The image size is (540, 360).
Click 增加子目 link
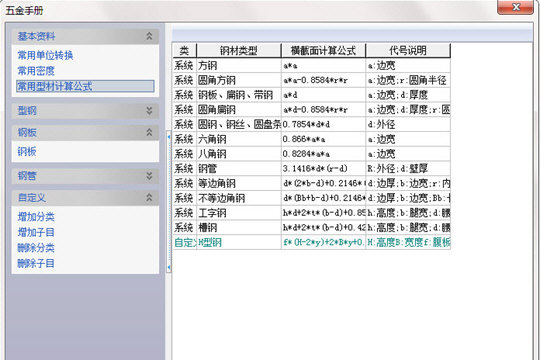pyautogui.click(x=36, y=232)
